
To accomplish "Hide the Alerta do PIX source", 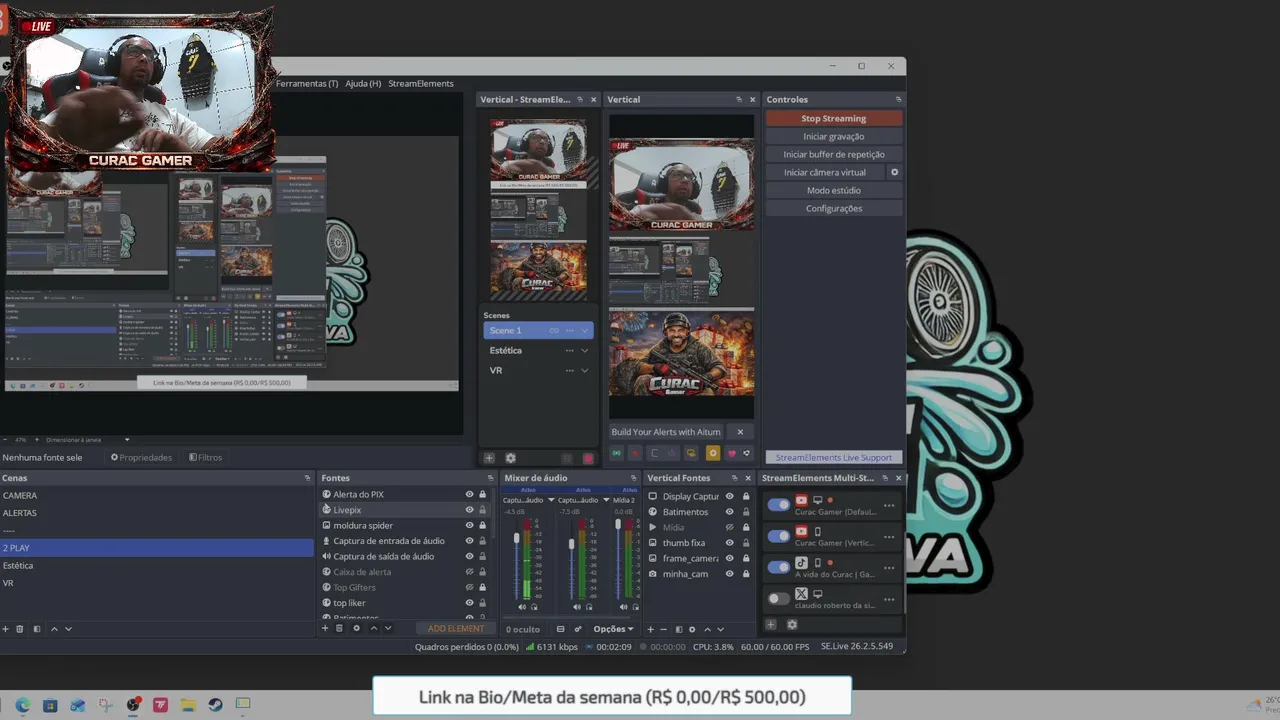I will click(469, 494).
